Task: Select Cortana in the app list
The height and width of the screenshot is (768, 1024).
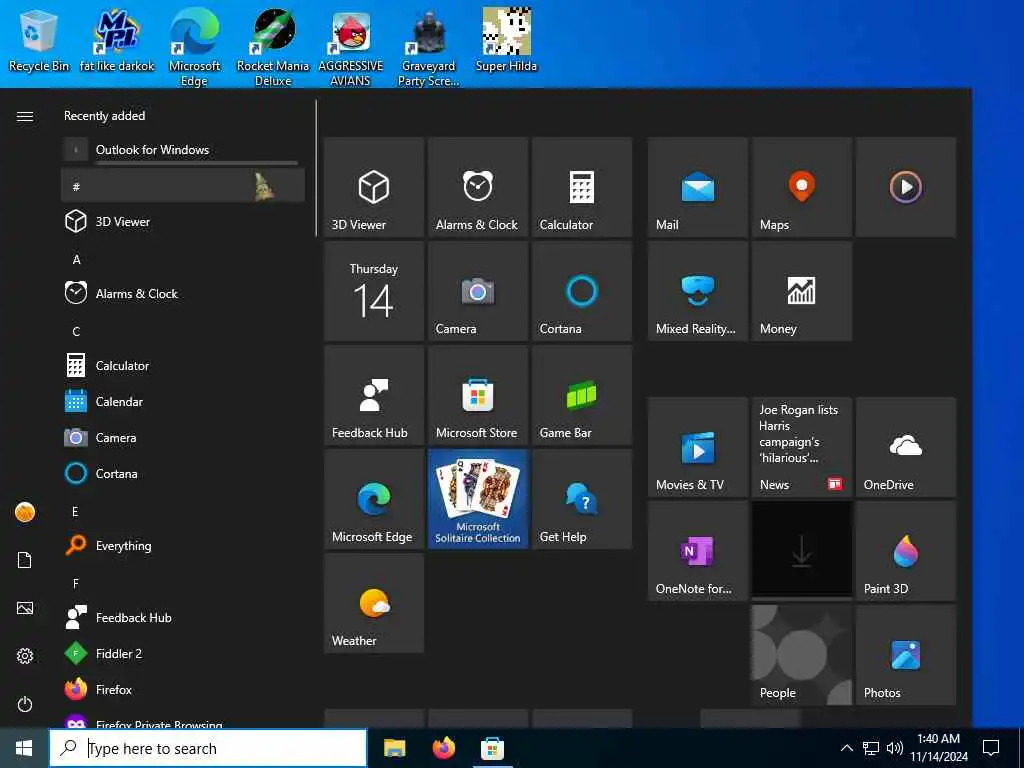Action: [x=183, y=473]
